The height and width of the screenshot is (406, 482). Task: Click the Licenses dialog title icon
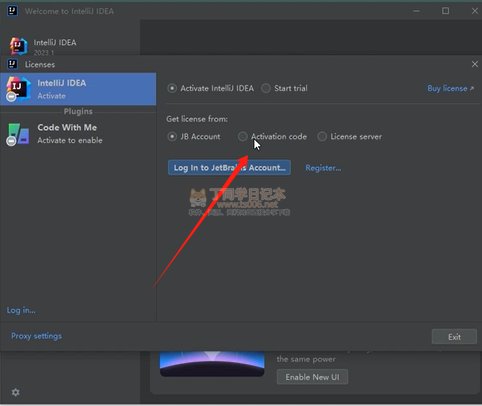13,64
